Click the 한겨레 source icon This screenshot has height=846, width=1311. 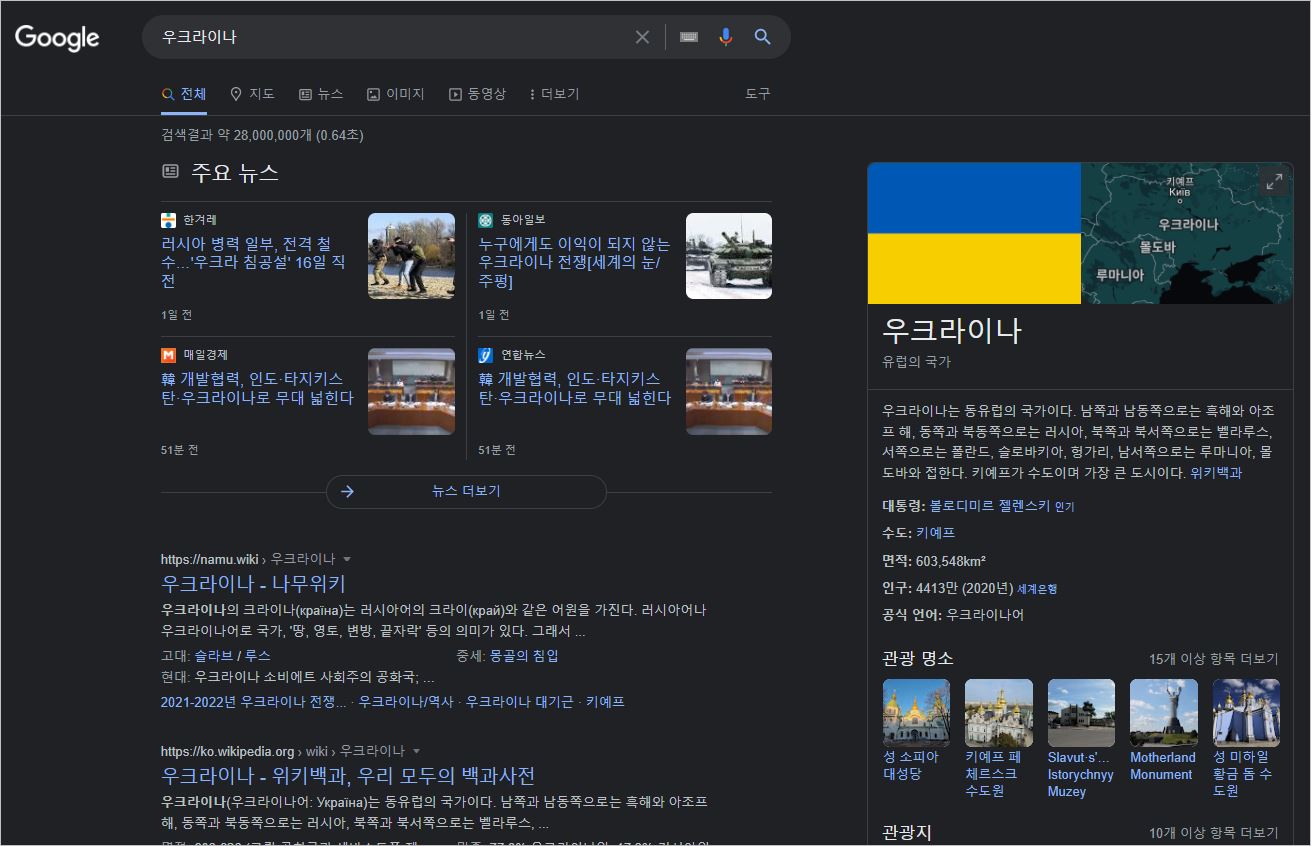click(x=168, y=220)
